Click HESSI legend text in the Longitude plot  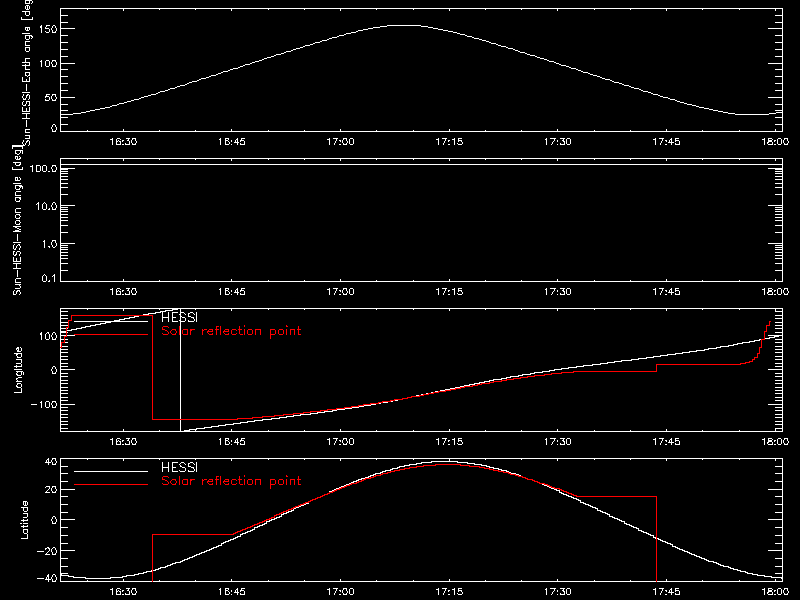(x=179, y=317)
